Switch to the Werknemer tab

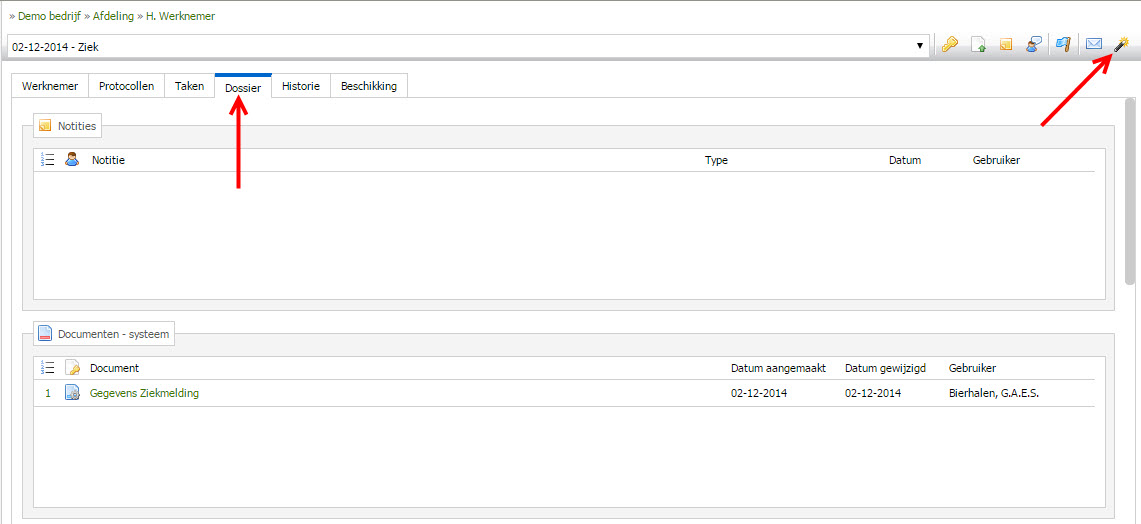(50, 86)
